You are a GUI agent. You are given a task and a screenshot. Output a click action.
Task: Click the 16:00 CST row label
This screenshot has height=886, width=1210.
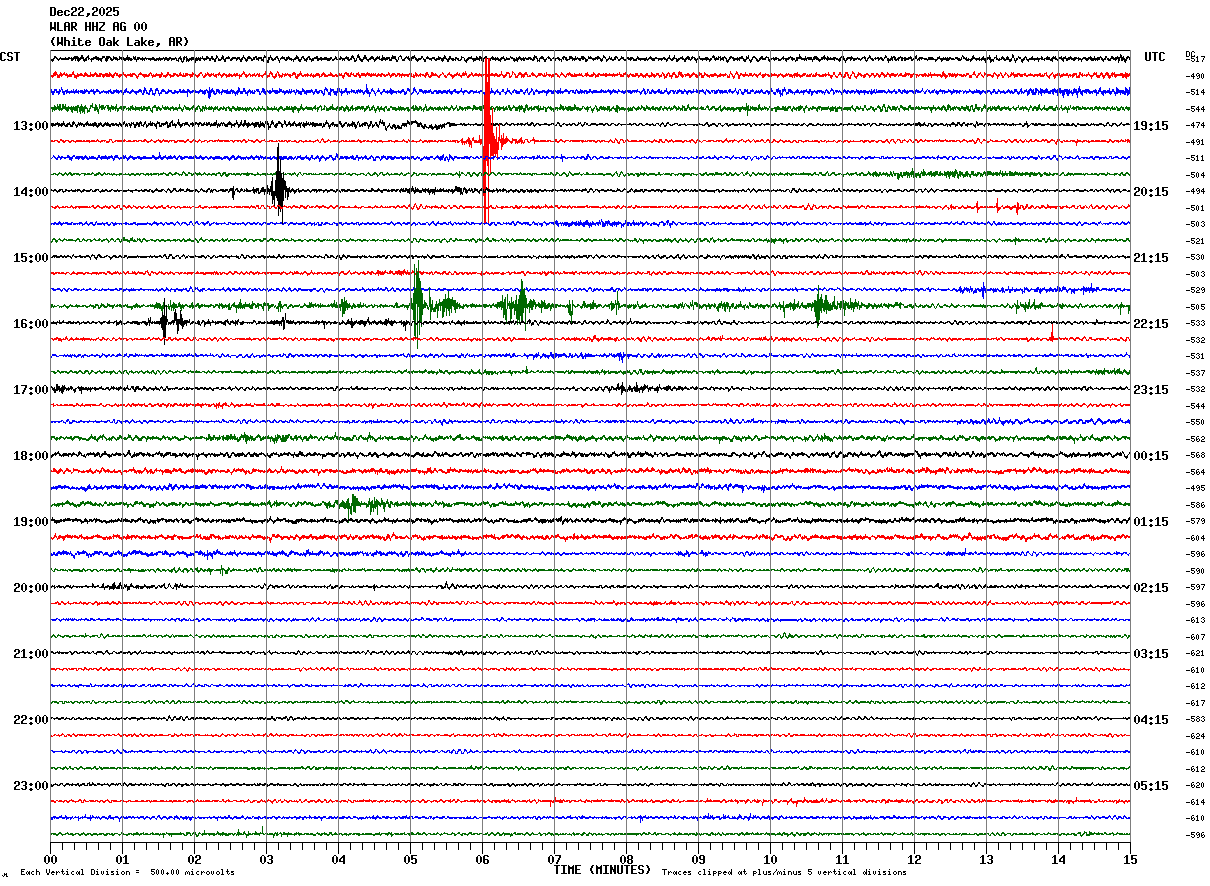point(30,324)
